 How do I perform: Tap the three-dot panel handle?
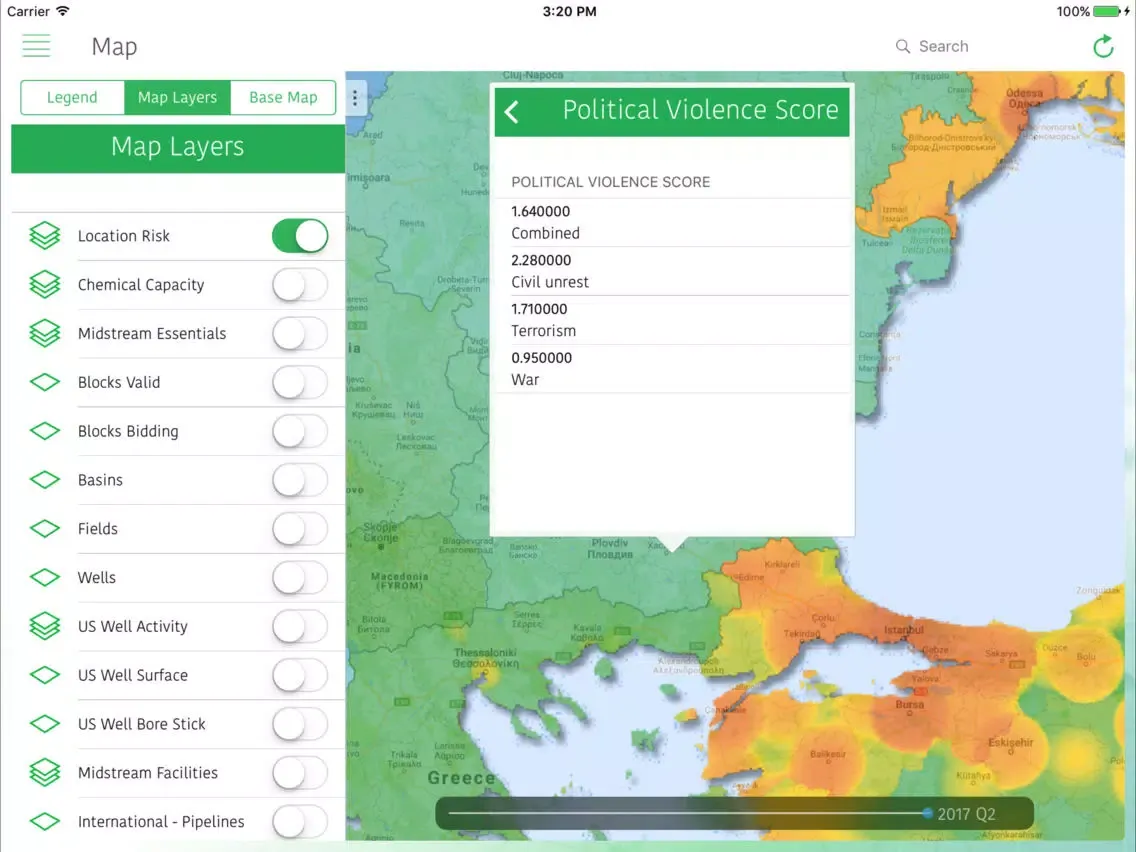tap(355, 98)
